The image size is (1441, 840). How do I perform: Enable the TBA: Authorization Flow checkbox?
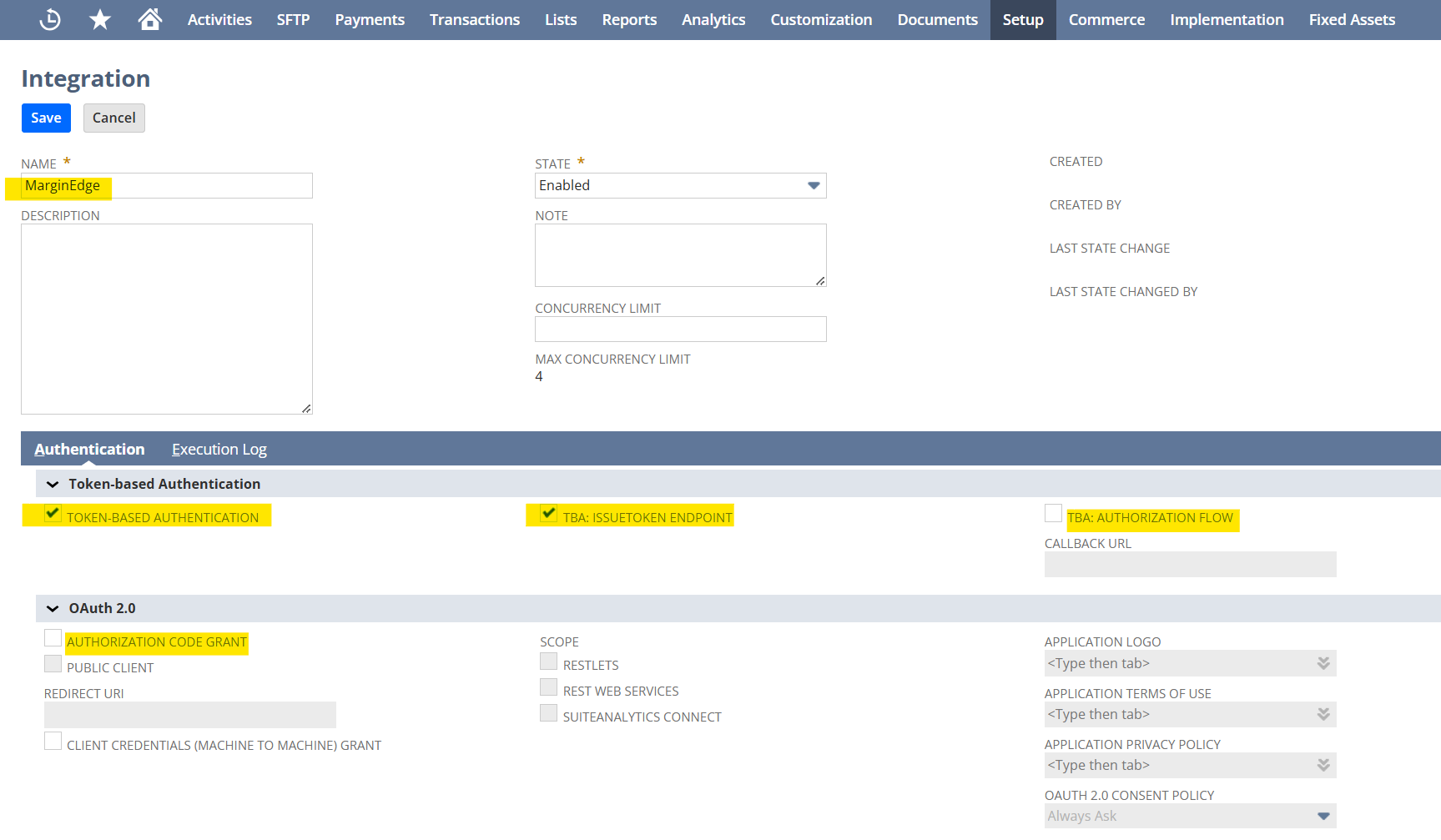tap(1053, 513)
